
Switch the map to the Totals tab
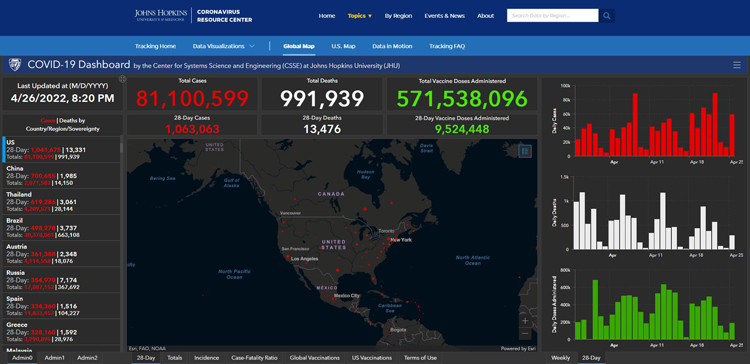coord(175,358)
